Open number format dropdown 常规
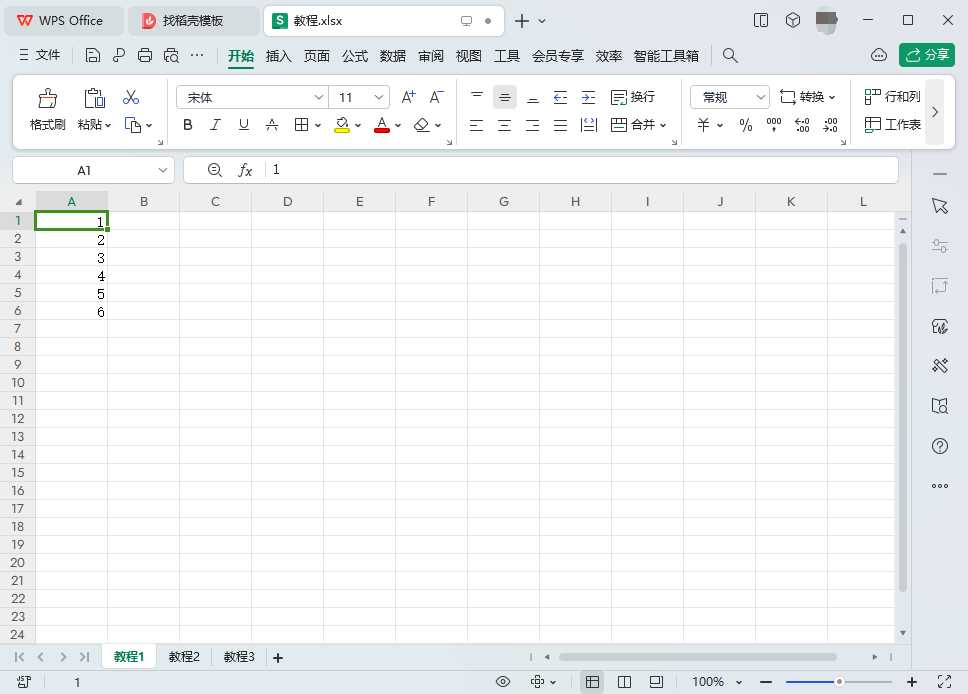Image resolution: width=968 pixels, height=694 pixels. point(761,97)
